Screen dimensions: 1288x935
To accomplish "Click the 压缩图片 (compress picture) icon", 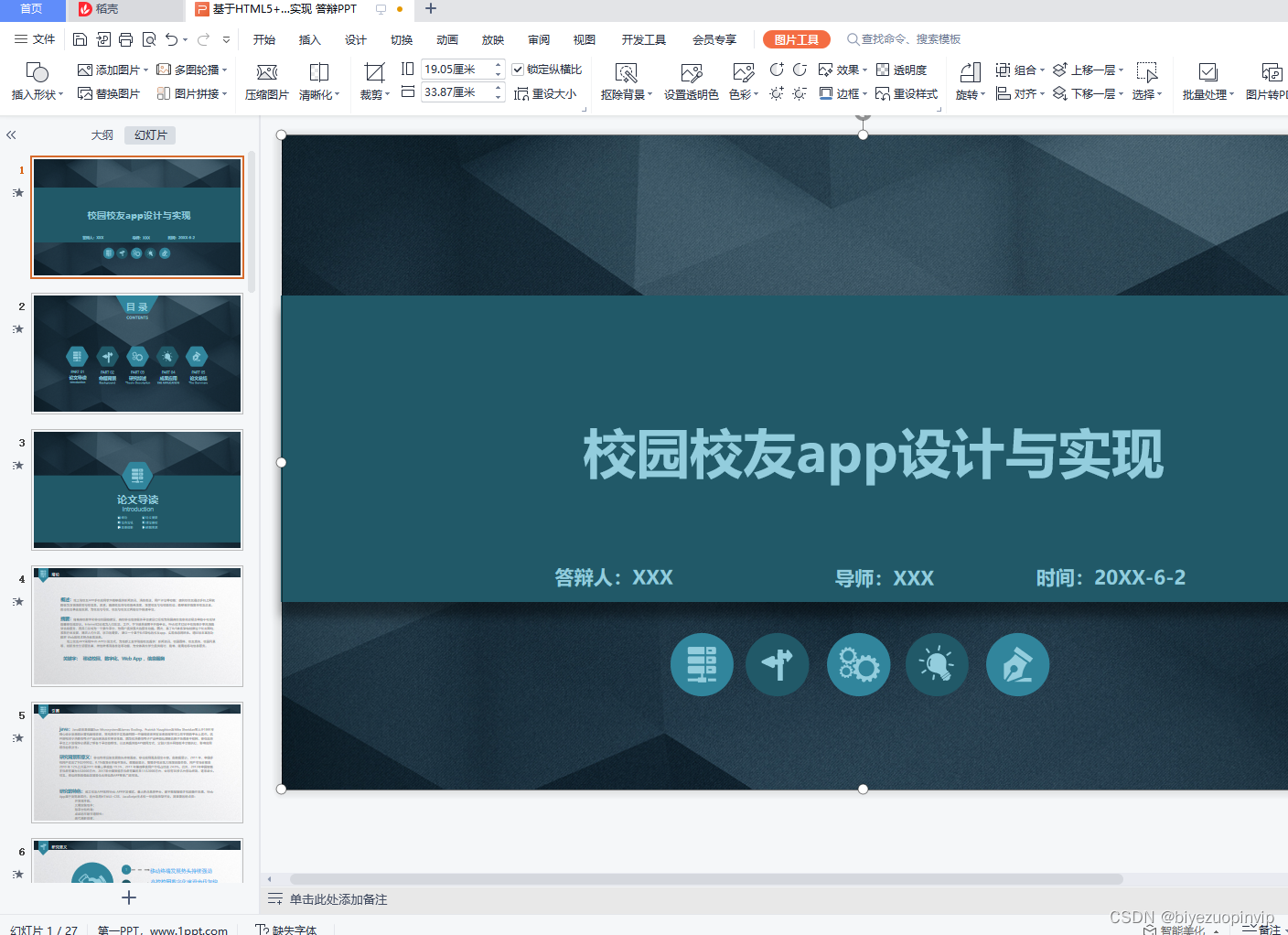I will point(266,81).
